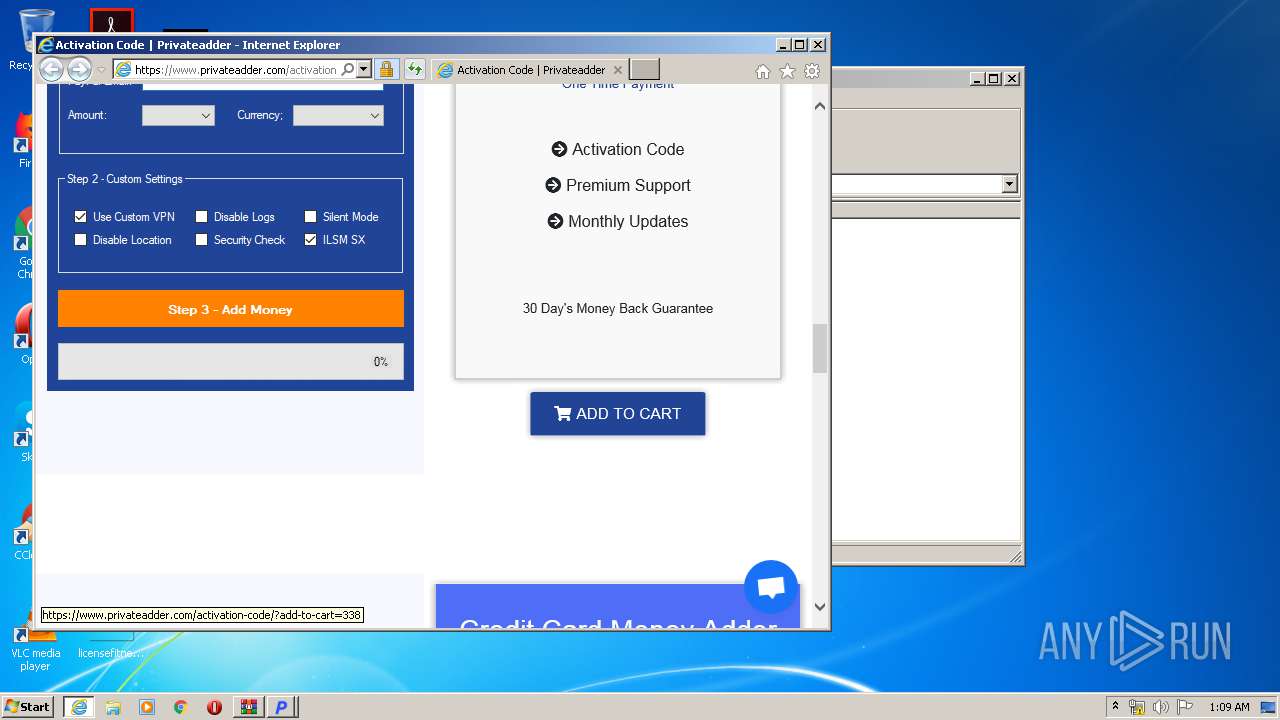Click the network tray icon
This screenshot has width=1280, height=720.
click(1137, 707)
